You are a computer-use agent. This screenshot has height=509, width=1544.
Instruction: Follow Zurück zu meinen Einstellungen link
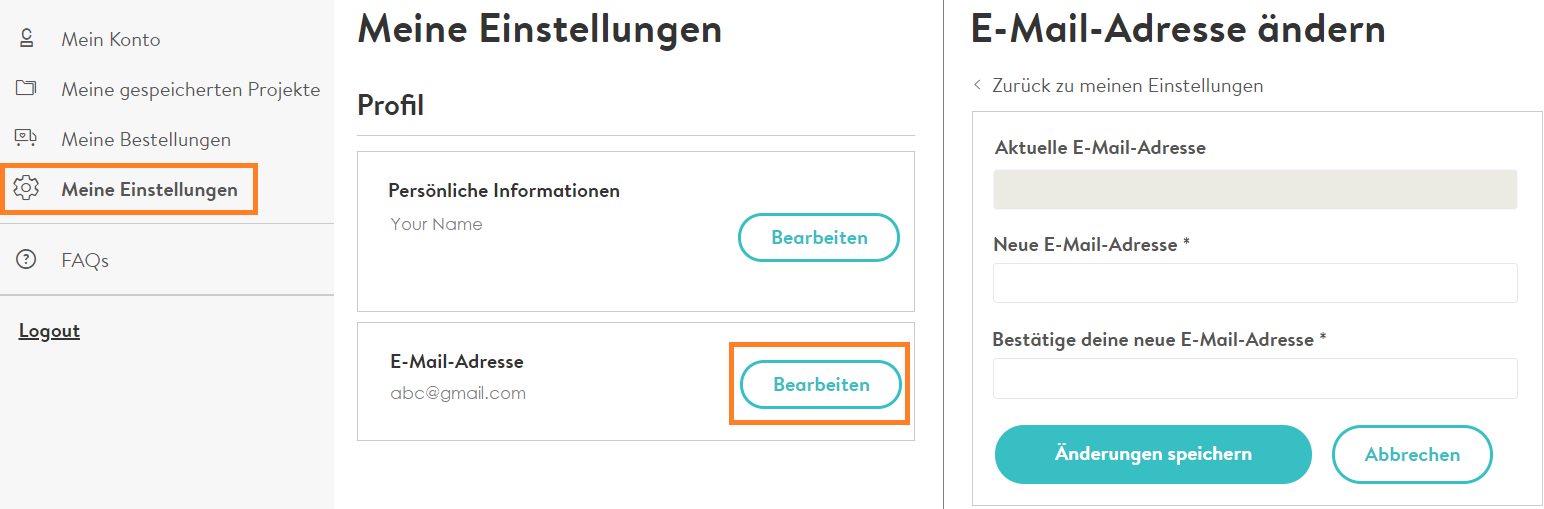click(x=1128, y=86)
